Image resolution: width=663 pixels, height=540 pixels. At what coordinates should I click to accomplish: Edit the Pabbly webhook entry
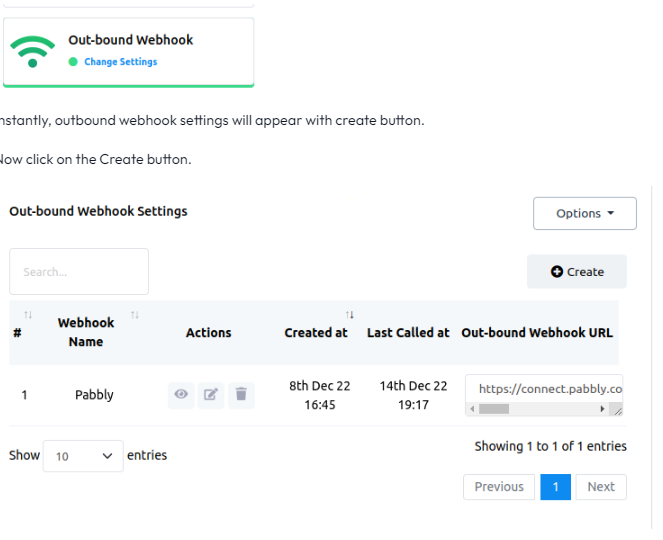[x=211, y=395]
